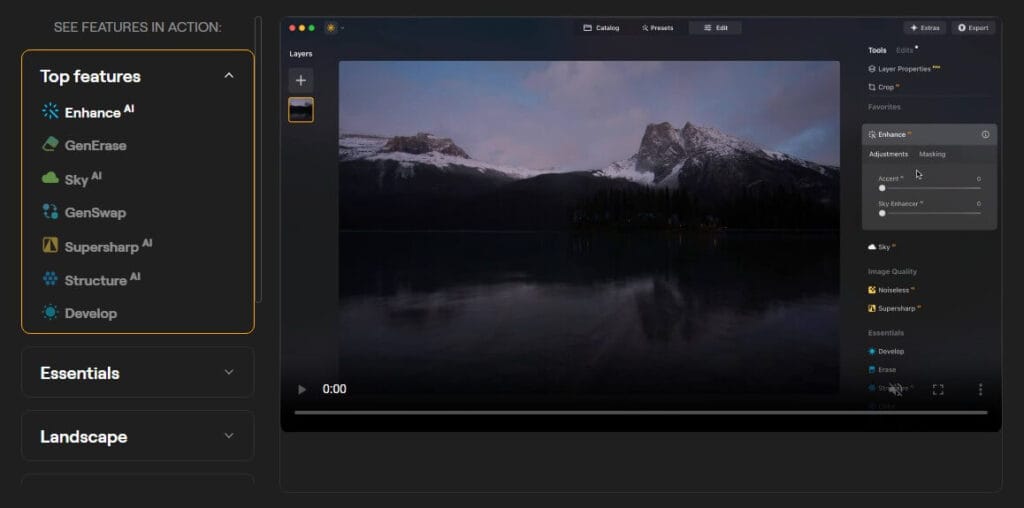Open the Extras button
This screenshot has width=1024, height=508.
(x=924, y=28)
